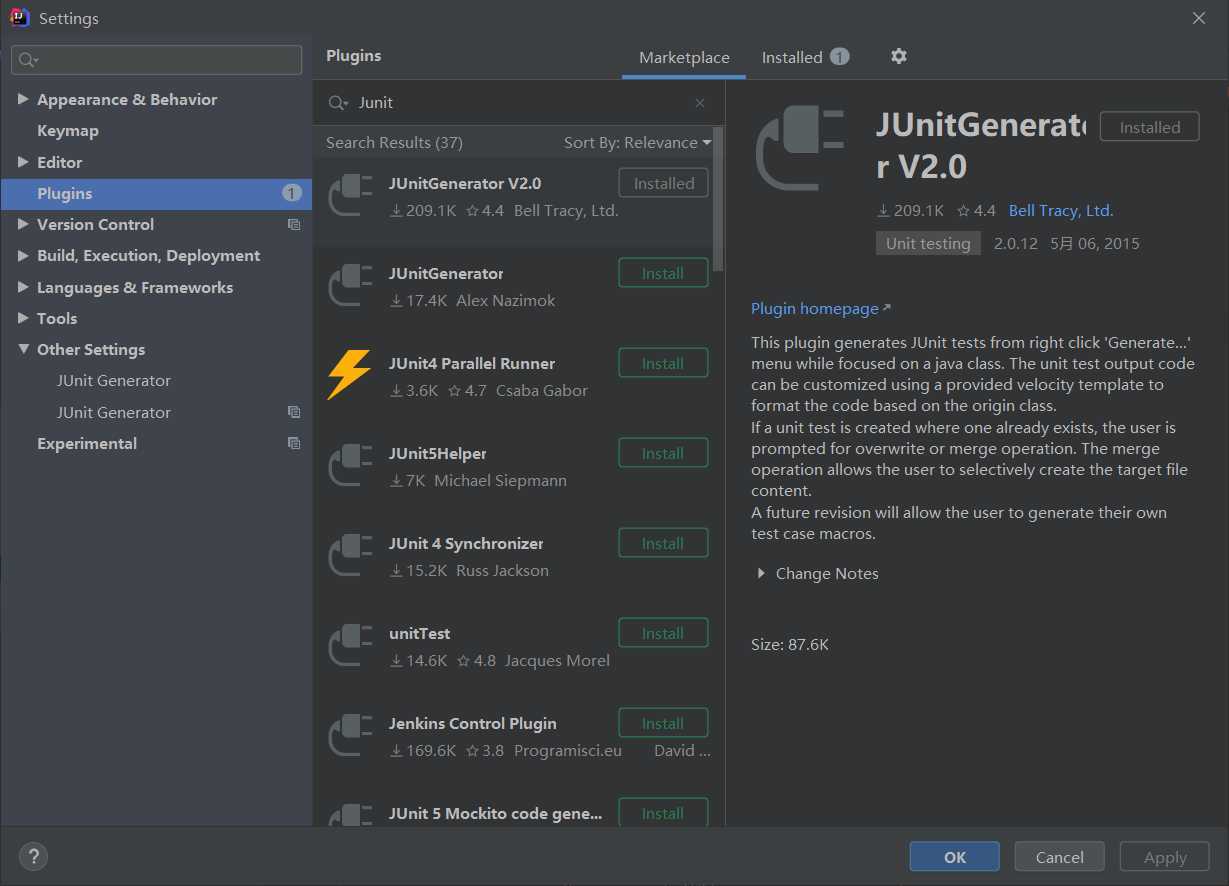Install the Alex Nazimok JUnitGenerator plugin

[x=663, y=273]
